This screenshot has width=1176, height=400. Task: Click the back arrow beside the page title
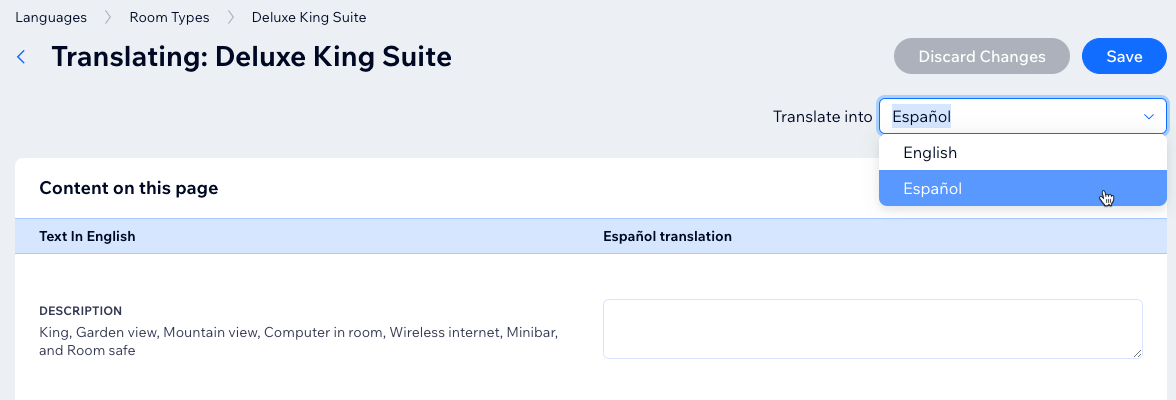pyautogui.click(x=21, y=57)
